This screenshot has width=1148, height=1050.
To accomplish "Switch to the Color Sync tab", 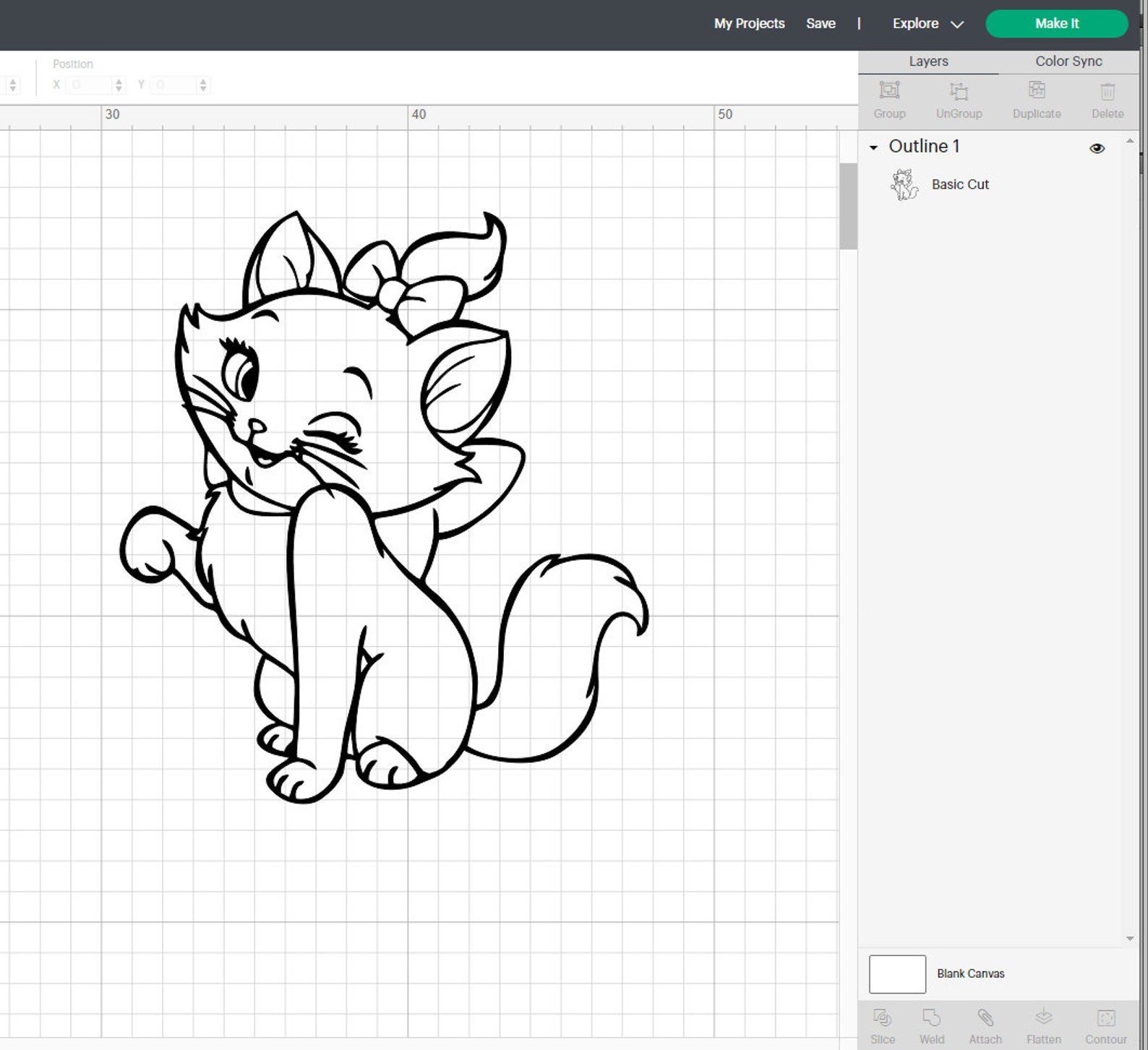I will click(1068, 61).
